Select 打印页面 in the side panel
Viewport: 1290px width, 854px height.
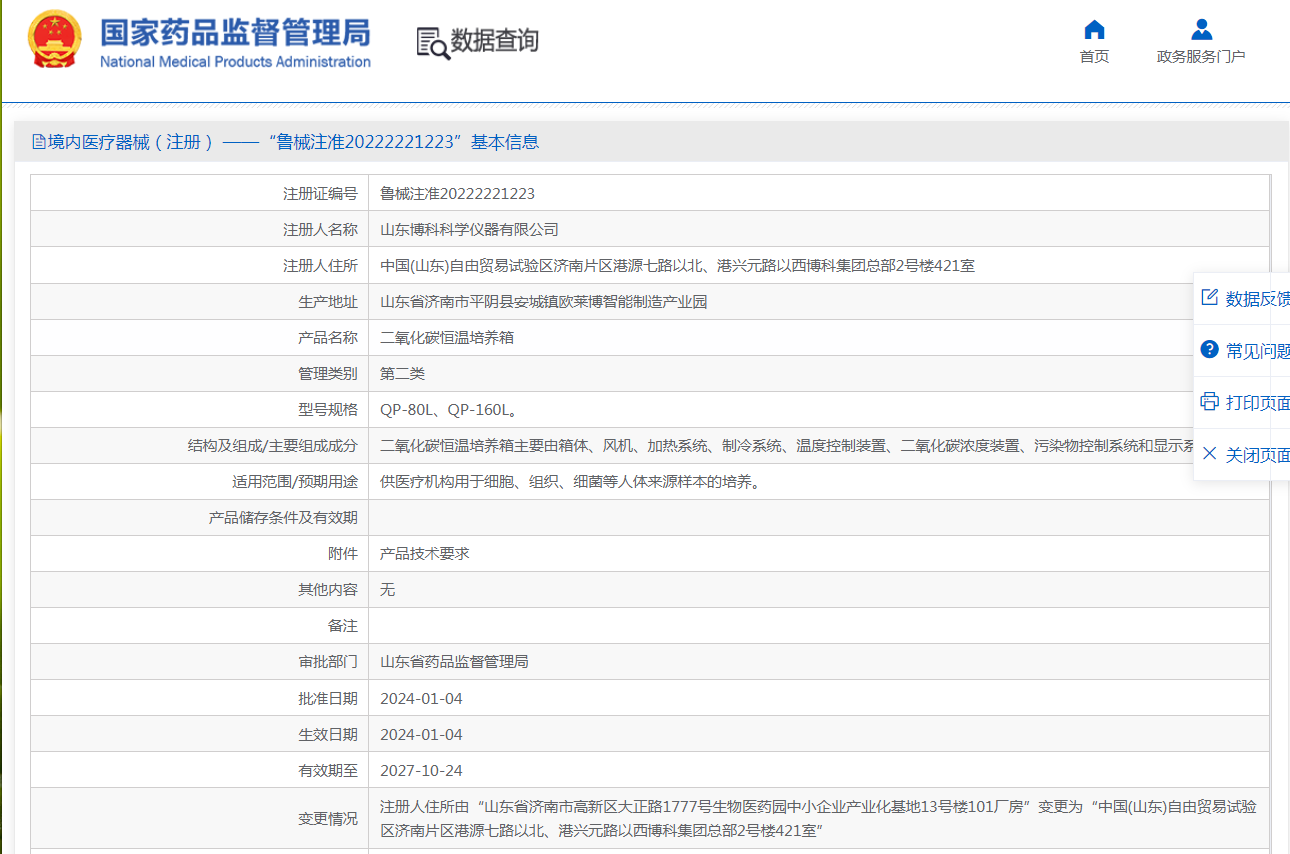tap(1242, 402)
